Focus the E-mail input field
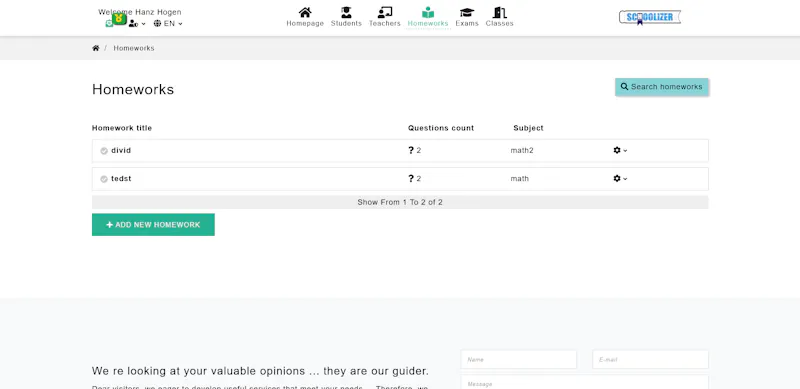 pos(651,359)
